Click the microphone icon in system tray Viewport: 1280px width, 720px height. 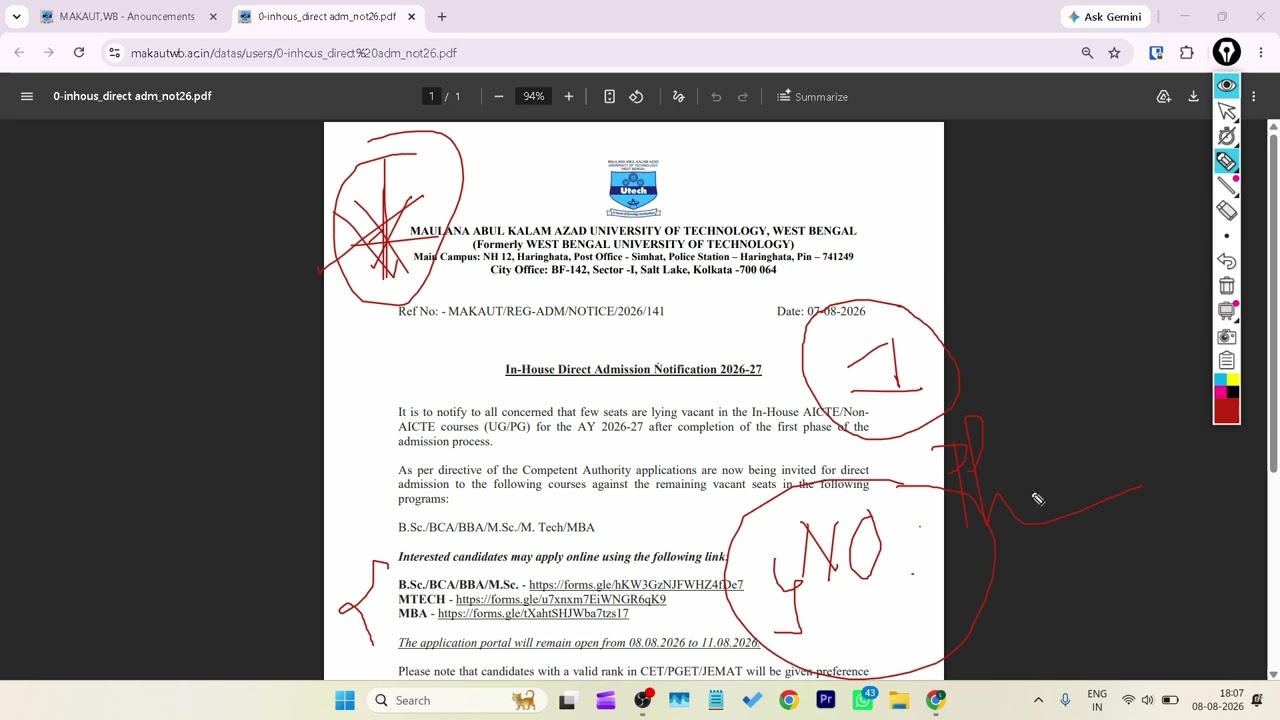1065,700
